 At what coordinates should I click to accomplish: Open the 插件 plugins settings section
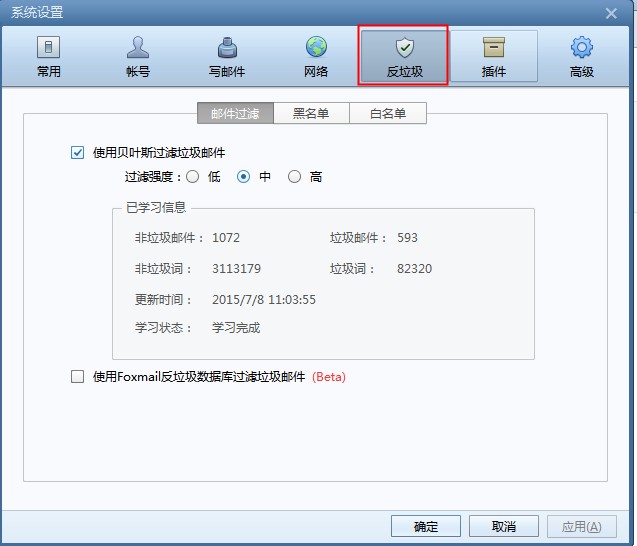tap(493, 57)
